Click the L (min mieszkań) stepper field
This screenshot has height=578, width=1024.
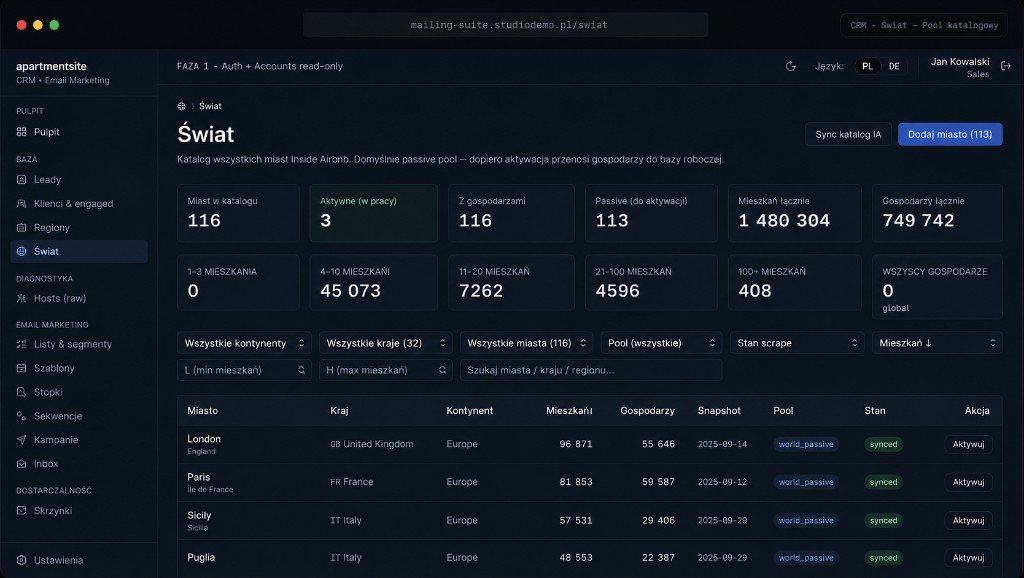[244, 370]
